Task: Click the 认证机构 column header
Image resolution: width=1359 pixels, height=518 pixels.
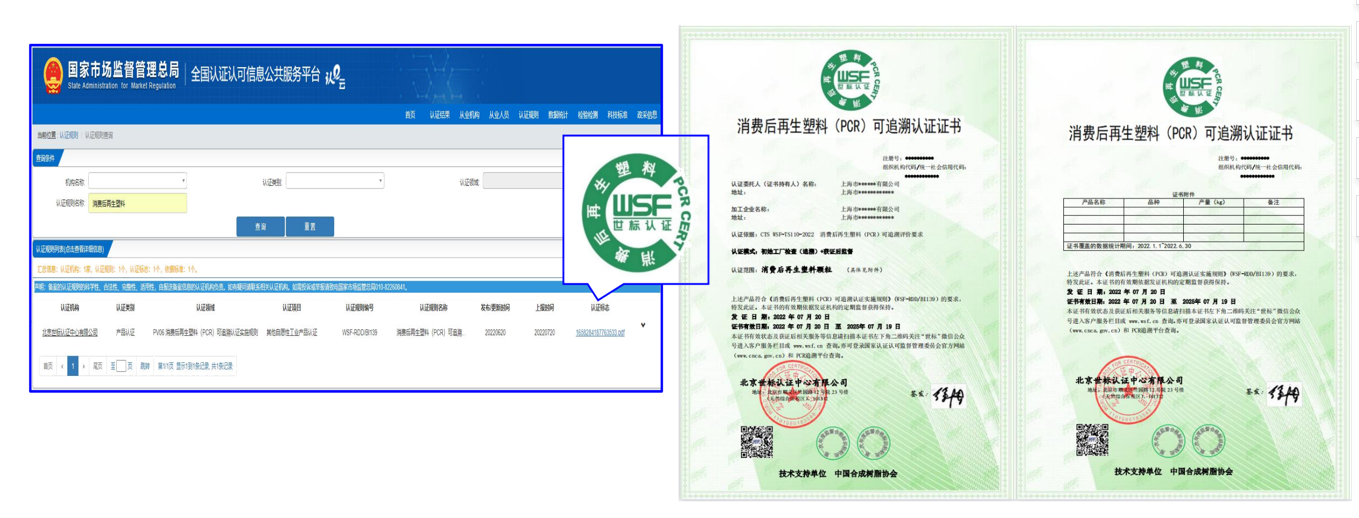Action: pyautogui.click(x=69, y=308)
